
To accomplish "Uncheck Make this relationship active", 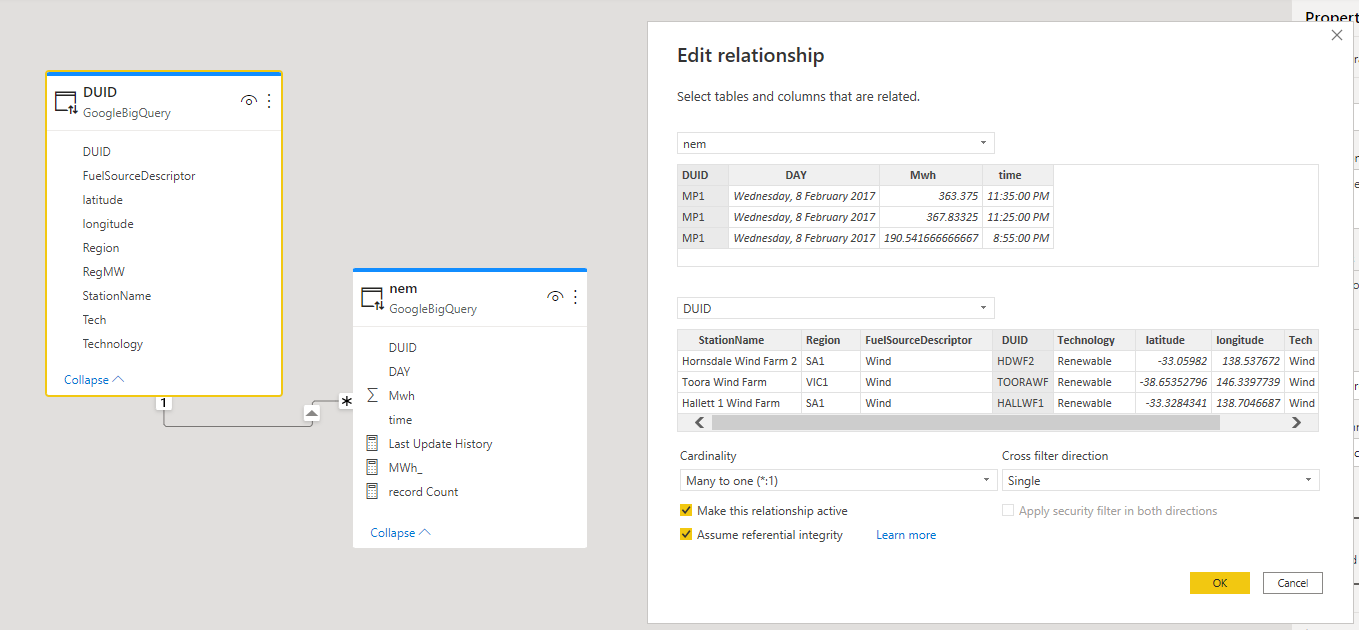I will tap(686, 511).
